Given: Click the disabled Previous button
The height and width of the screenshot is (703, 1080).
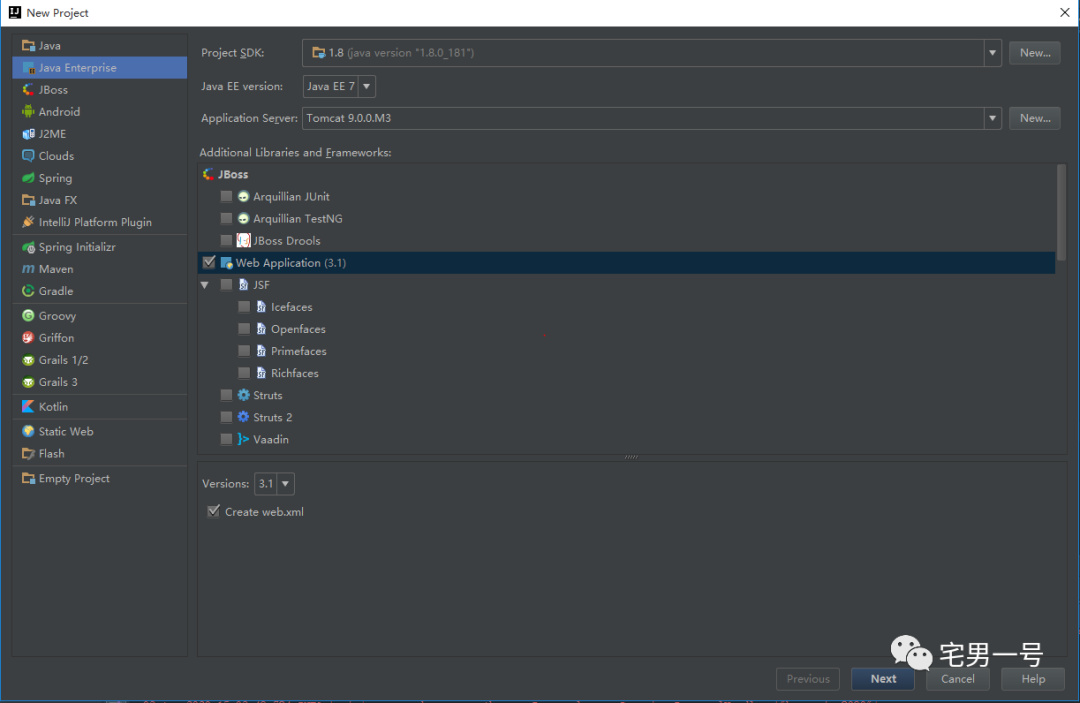Looking at the screenshot, I should pyautogui.click(x=808, y=679).
